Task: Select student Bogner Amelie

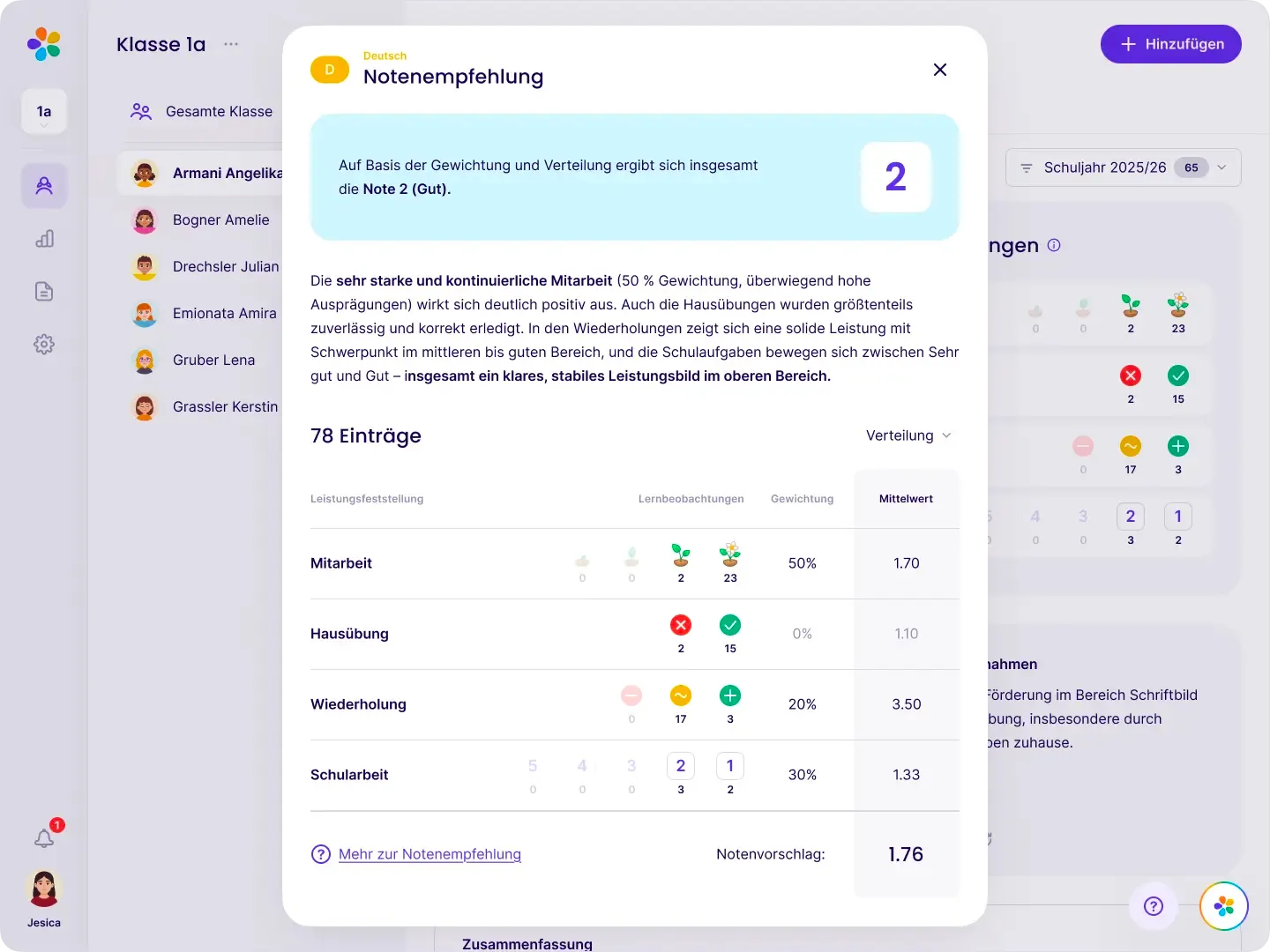Action: click(220, 220)
